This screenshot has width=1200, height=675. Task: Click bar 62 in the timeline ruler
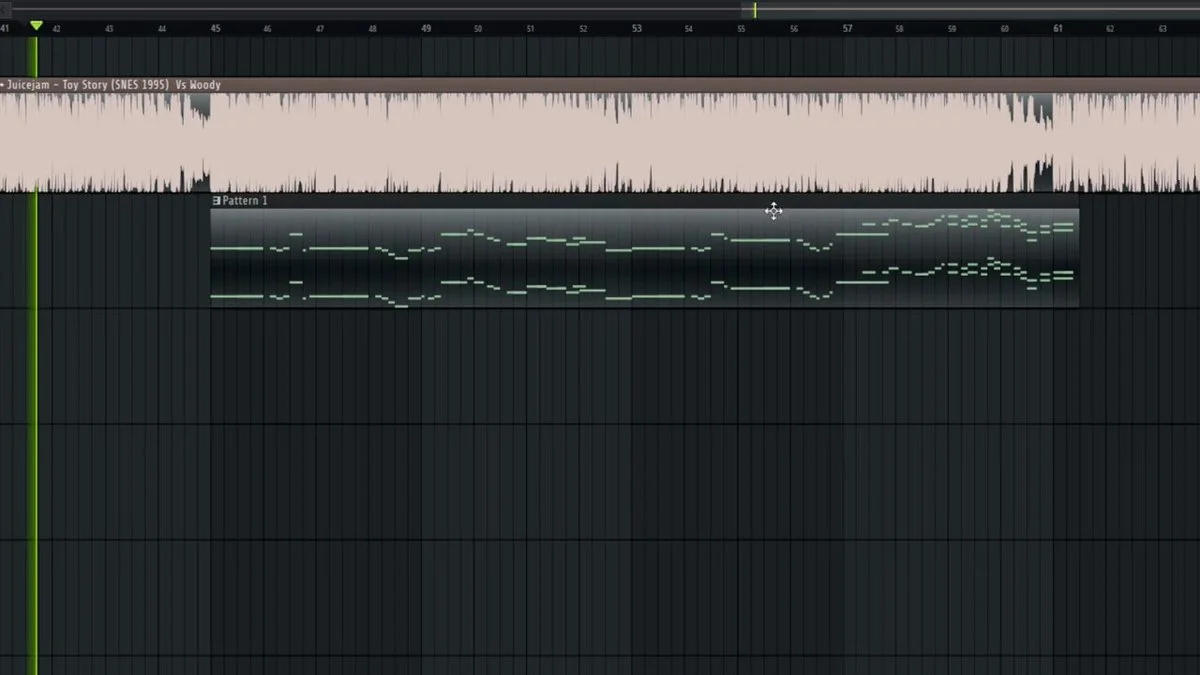point(1110,29)
